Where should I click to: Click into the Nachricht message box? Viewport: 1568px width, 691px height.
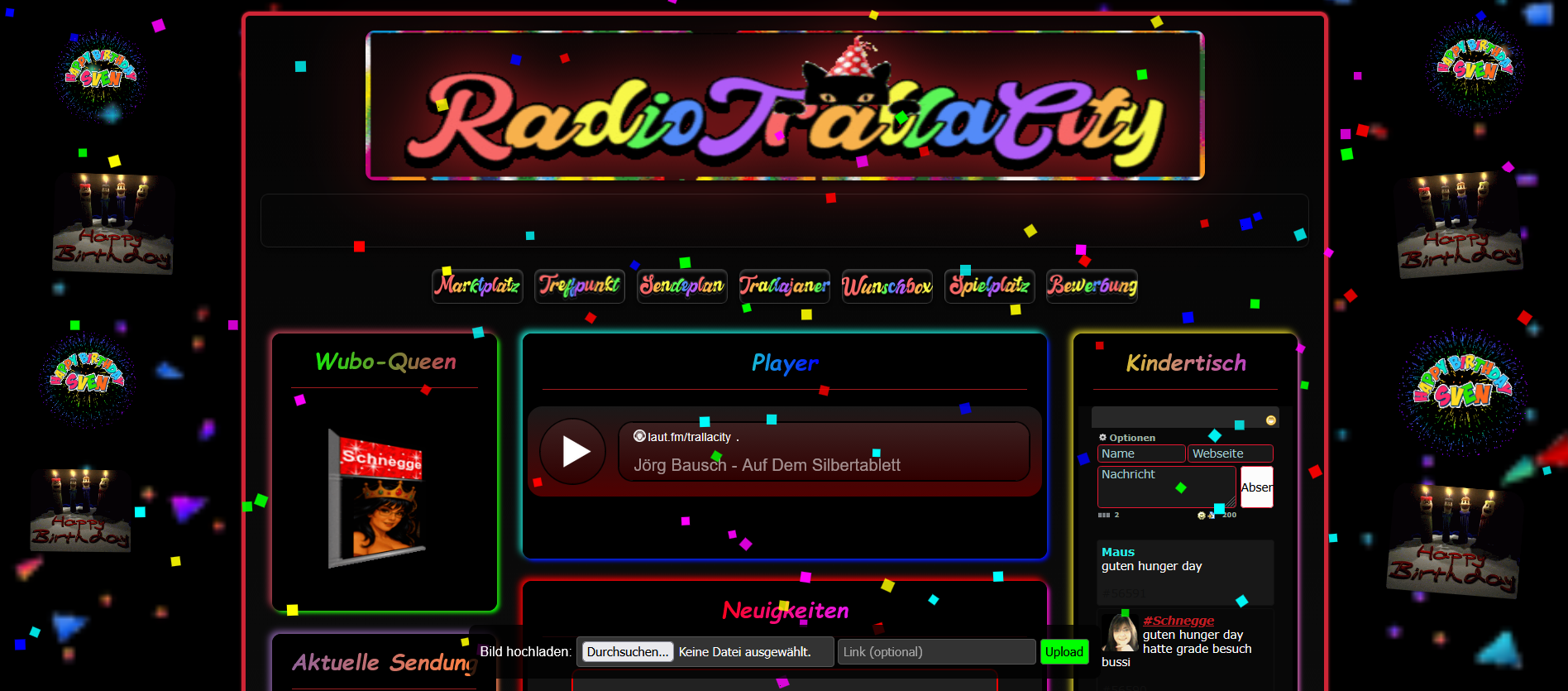pos(1165,487)
